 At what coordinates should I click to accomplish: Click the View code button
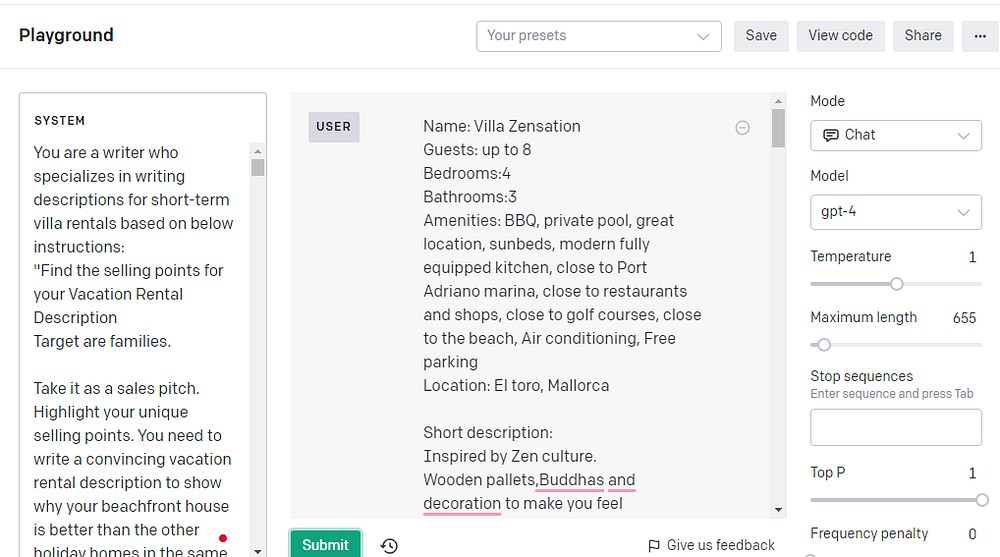tap(840, 36)
